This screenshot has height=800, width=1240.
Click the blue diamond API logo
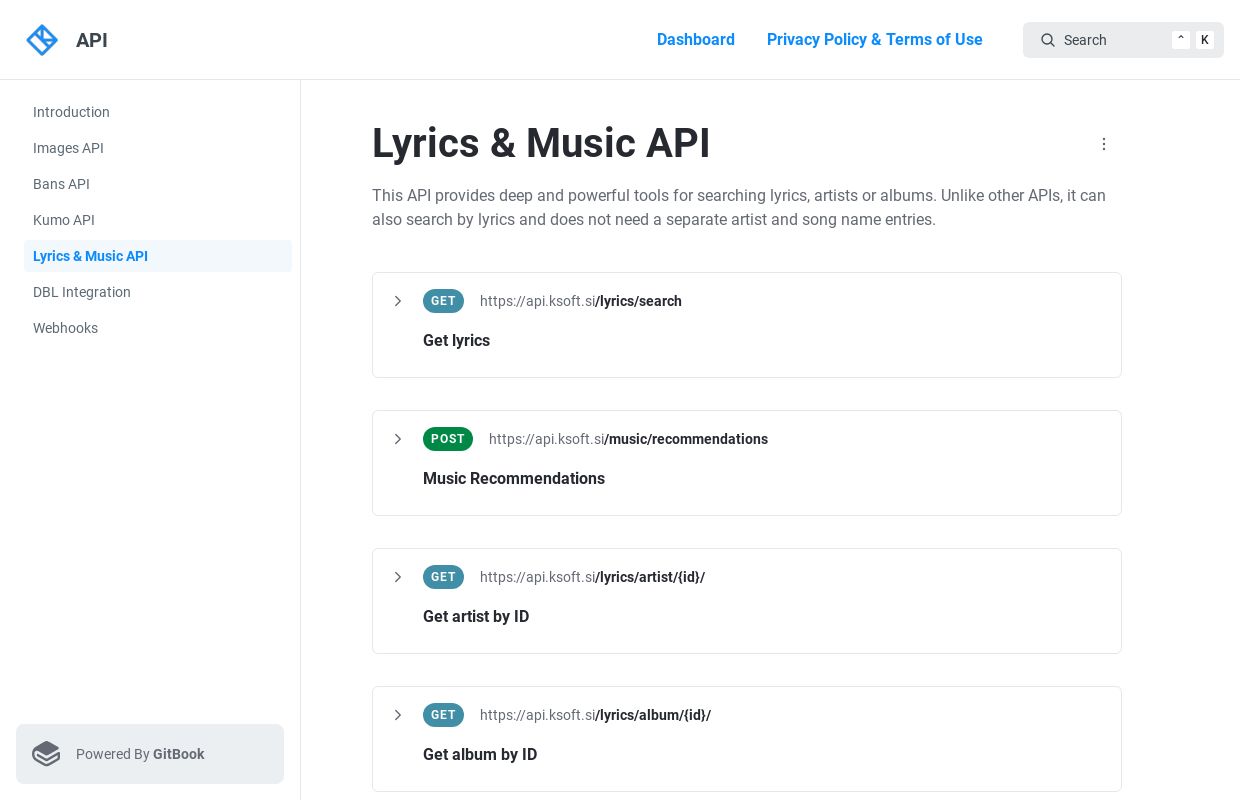(42, 40)
